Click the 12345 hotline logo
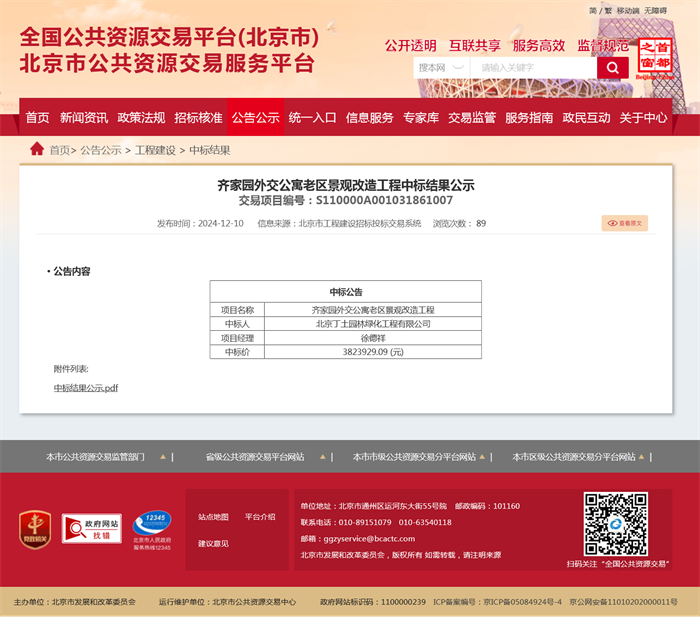This screenshot has height=617, width=700. [x=152, y=530]
